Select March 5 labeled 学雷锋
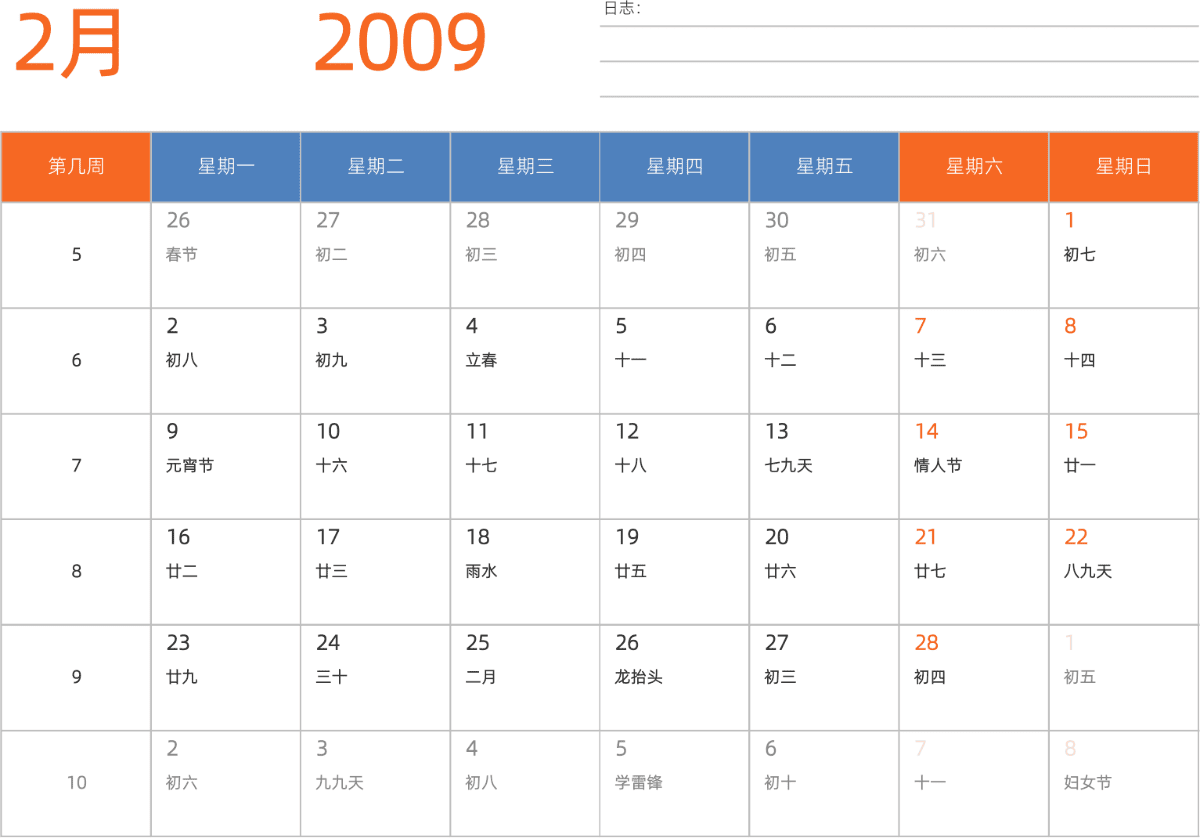 tap(674, 783)
